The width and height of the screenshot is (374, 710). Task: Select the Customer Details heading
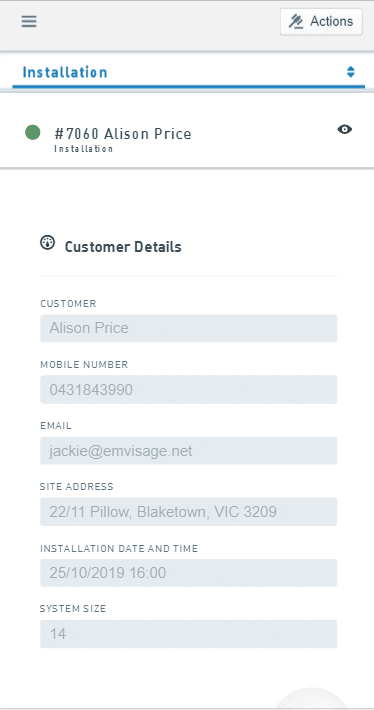(123, 247)
